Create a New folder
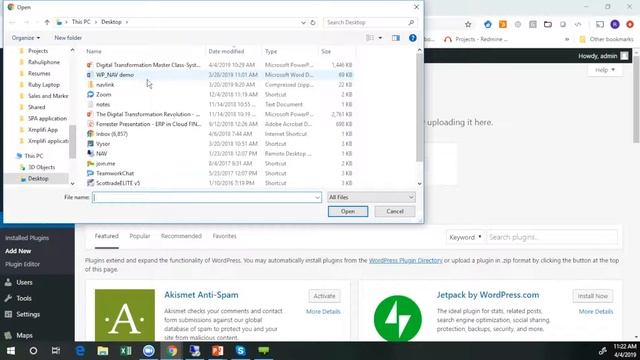The width and height of the screenshot is (640, 360). [68, 38]
